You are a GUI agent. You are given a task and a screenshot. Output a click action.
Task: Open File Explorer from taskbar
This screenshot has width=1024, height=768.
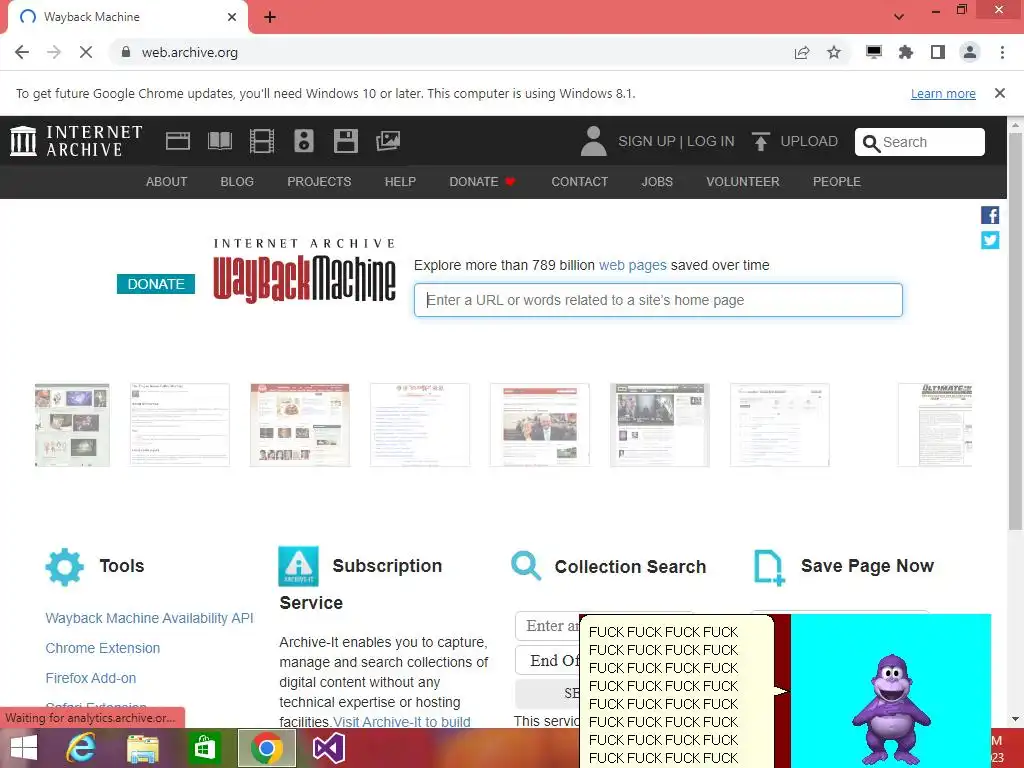pyautogui.click(x=142, y=748)
